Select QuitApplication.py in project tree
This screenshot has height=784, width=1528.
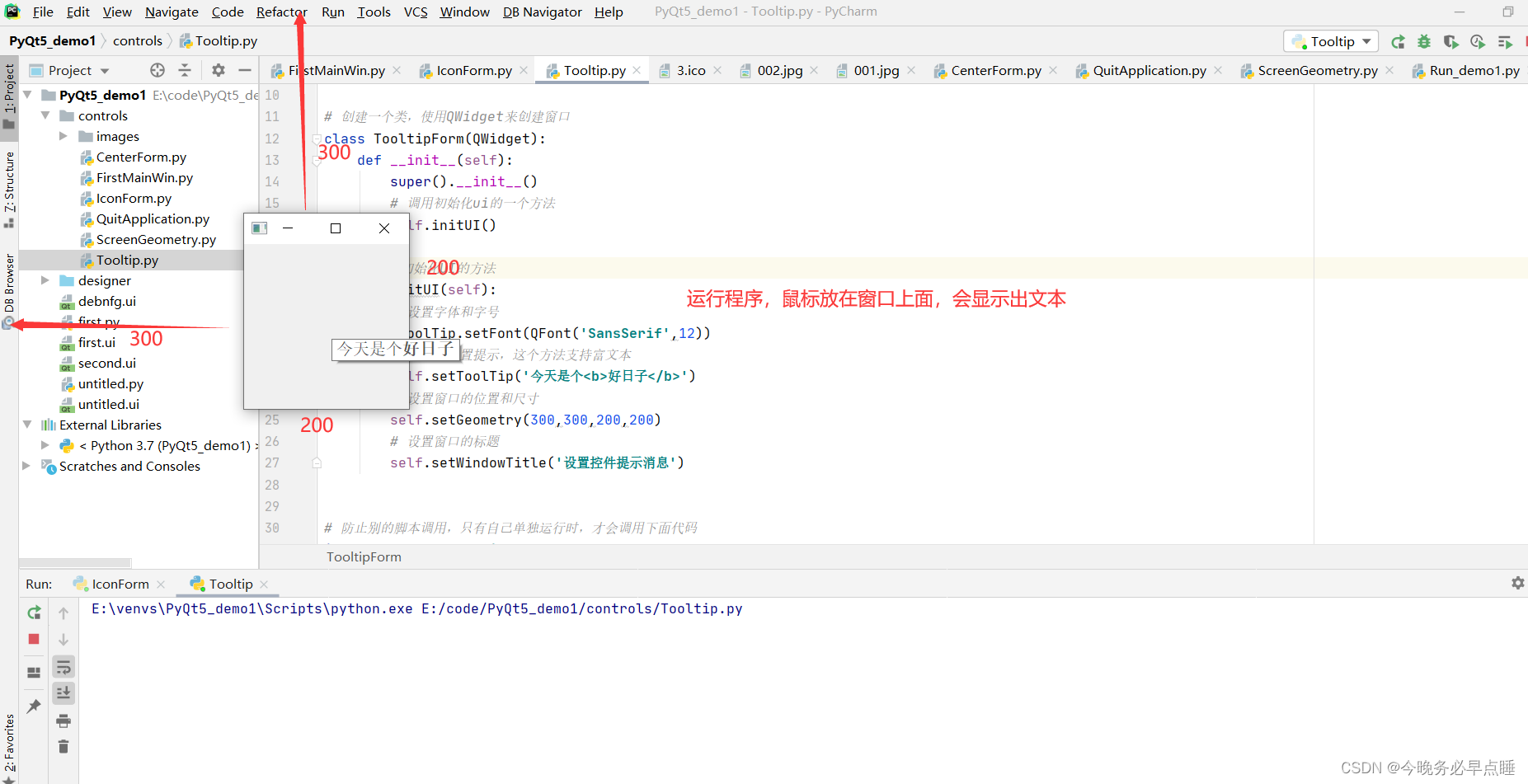[x=153, y=218]
